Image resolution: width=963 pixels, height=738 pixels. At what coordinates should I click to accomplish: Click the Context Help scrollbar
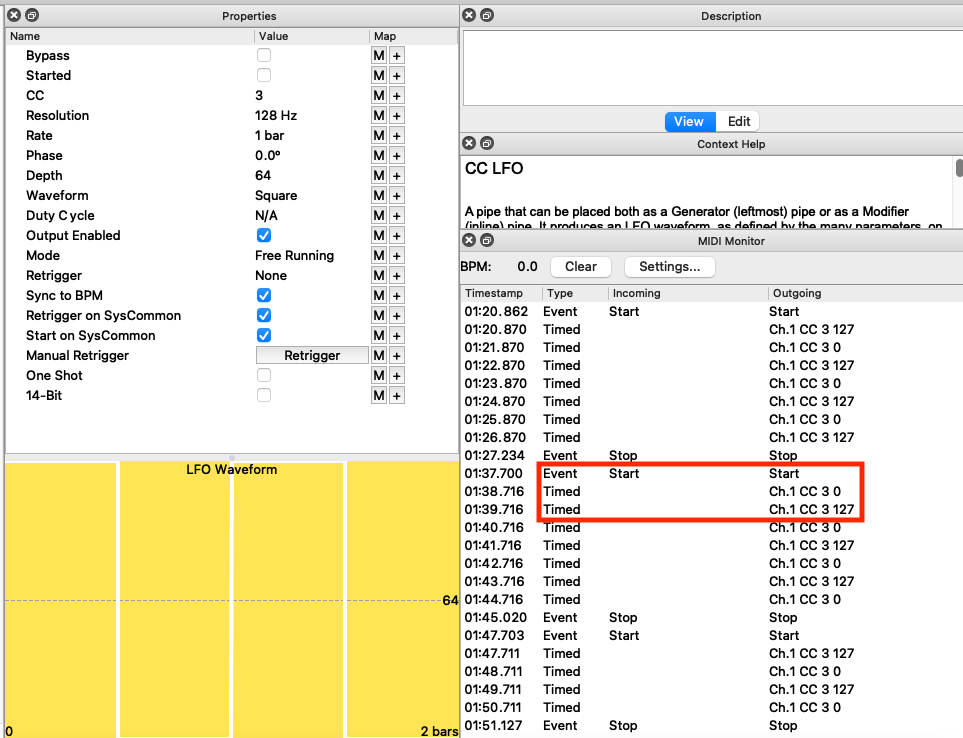pos(959,169)
